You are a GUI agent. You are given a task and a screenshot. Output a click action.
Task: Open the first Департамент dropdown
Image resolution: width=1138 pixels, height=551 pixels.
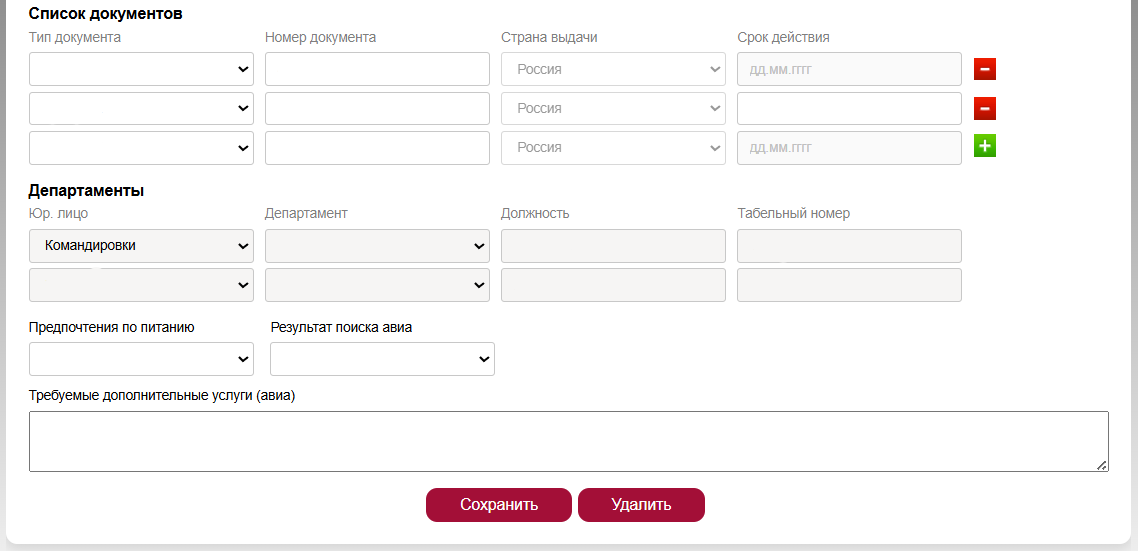tap(377, 246)
